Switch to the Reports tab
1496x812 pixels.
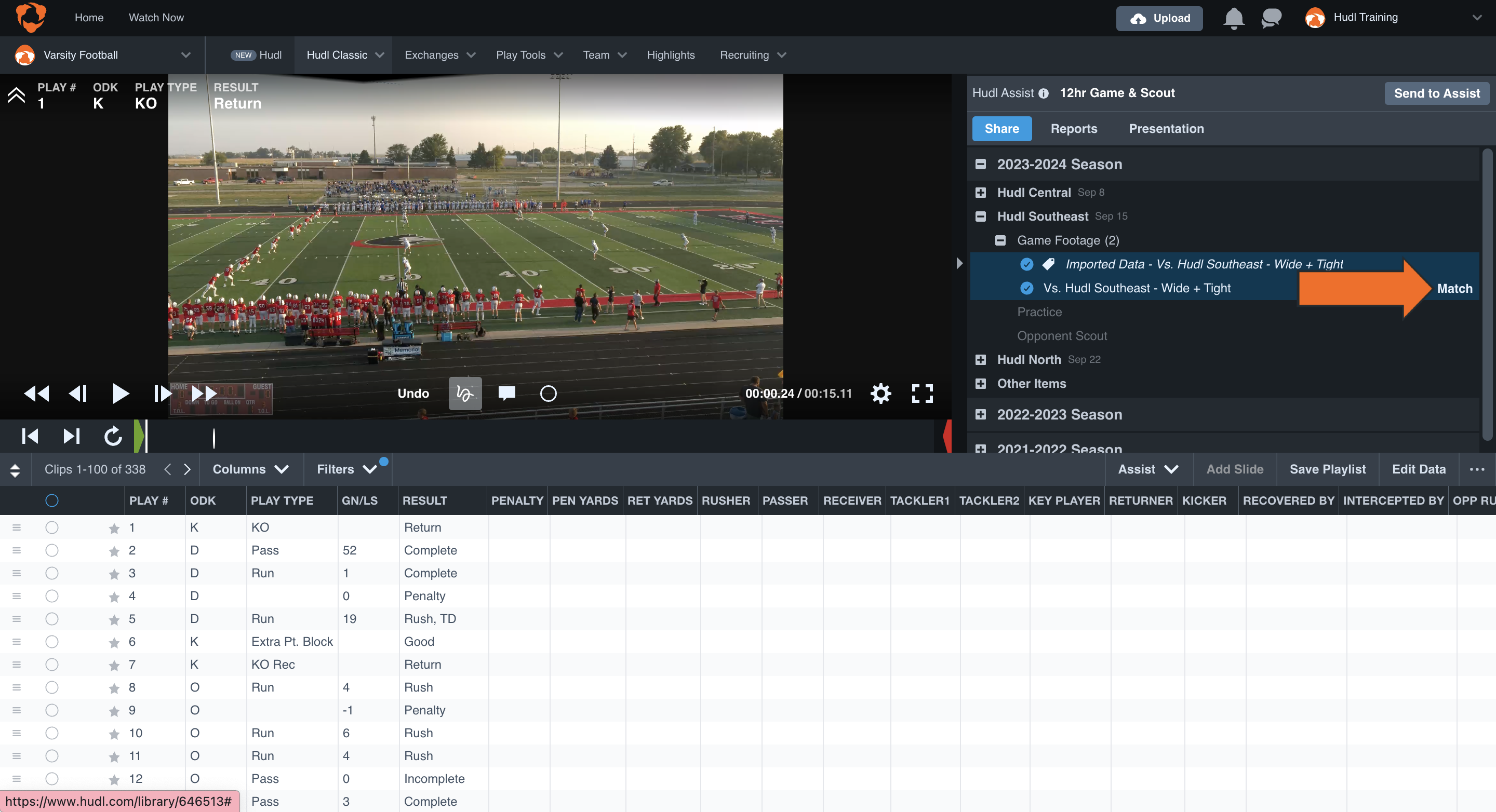[1073, 128]
